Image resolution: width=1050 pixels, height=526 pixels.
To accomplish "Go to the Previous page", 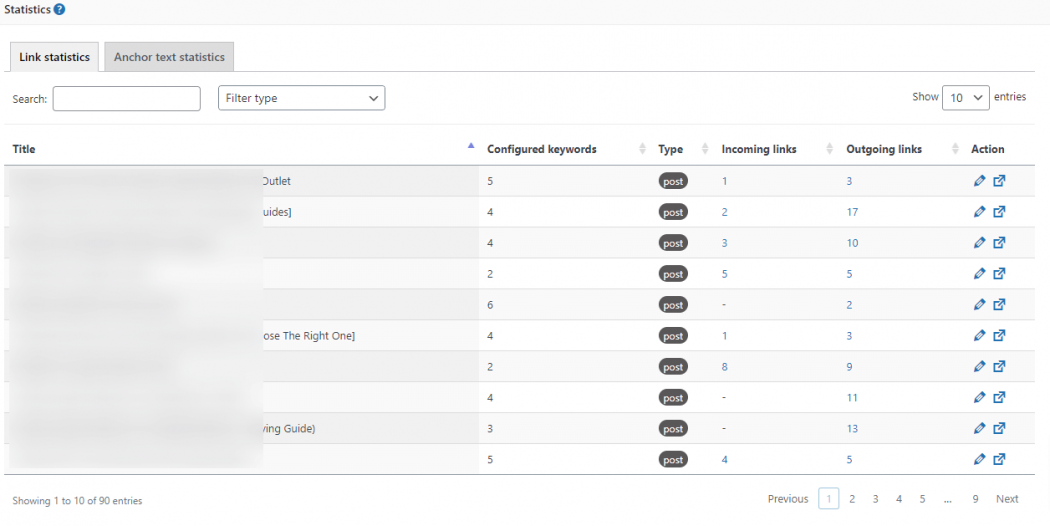I will pyautogui.click(x=788, y=499).
